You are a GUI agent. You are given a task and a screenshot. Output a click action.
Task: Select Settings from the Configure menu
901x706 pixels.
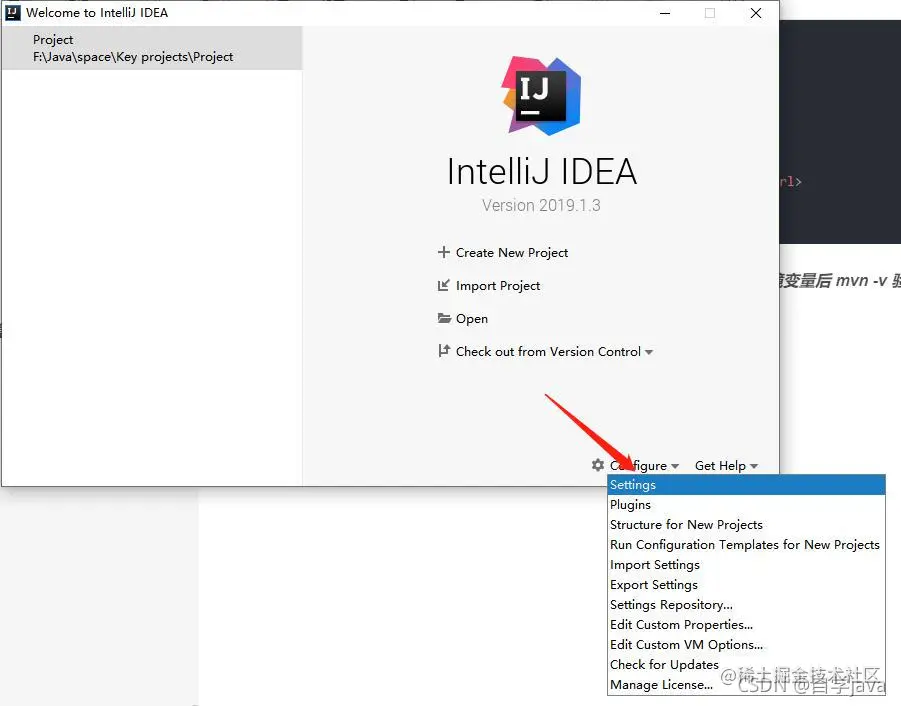(746, 485)
